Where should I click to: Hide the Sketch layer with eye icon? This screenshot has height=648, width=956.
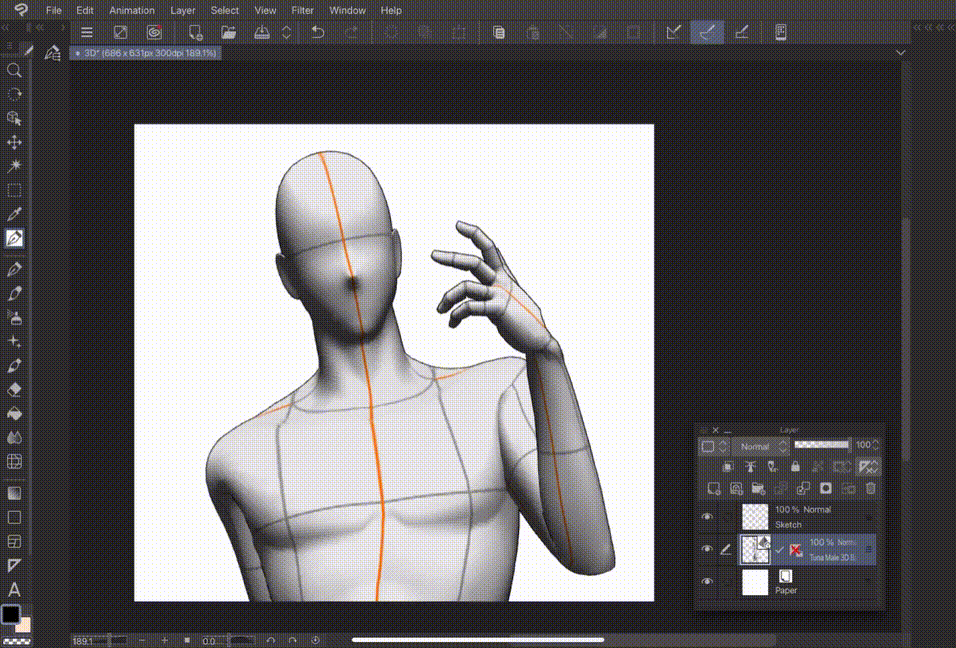pos(708,517)
